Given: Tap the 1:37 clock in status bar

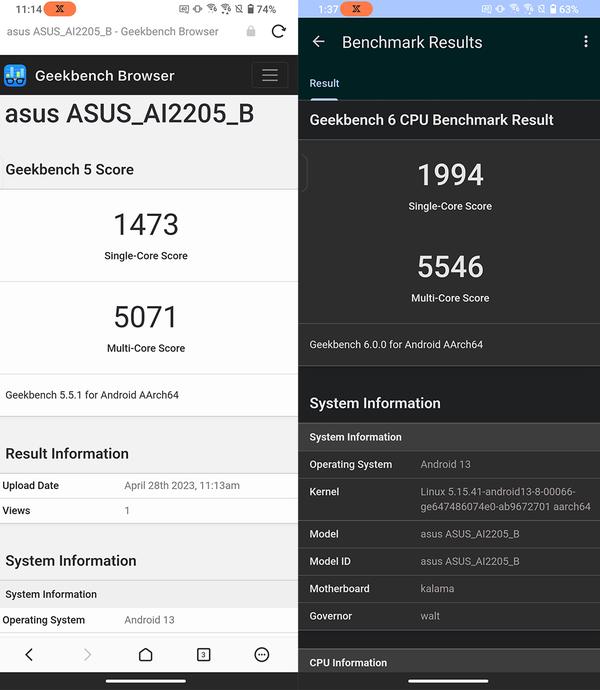Looking at the screenshot, I should (328, 9).
